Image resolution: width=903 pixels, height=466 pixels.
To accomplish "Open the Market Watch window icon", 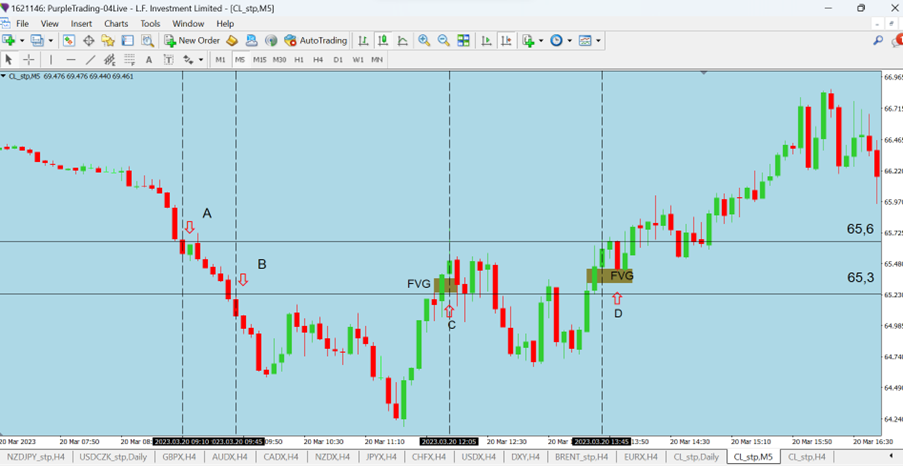I will 69,41.
